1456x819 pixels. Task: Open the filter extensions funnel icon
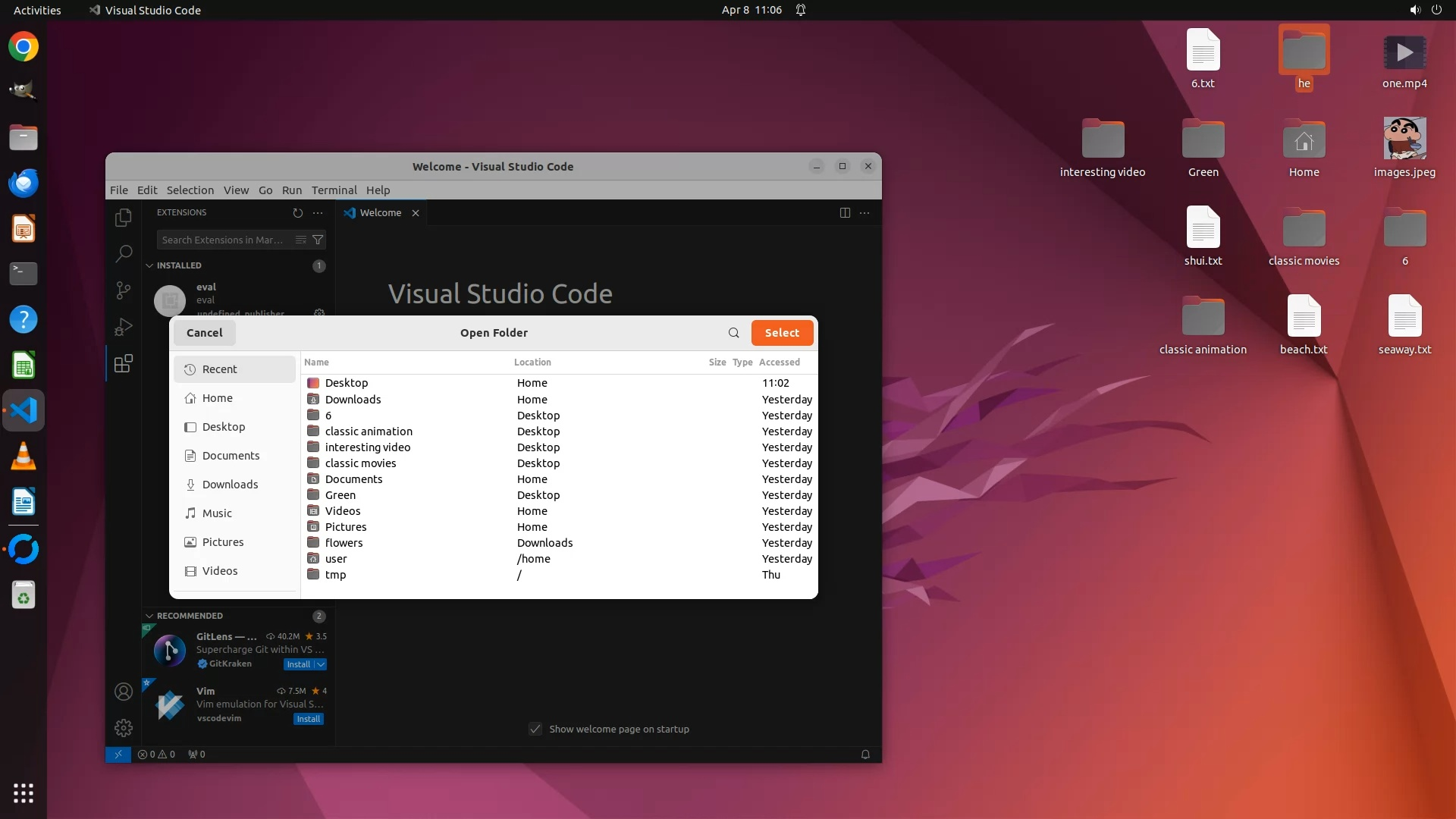click(318, 240)
